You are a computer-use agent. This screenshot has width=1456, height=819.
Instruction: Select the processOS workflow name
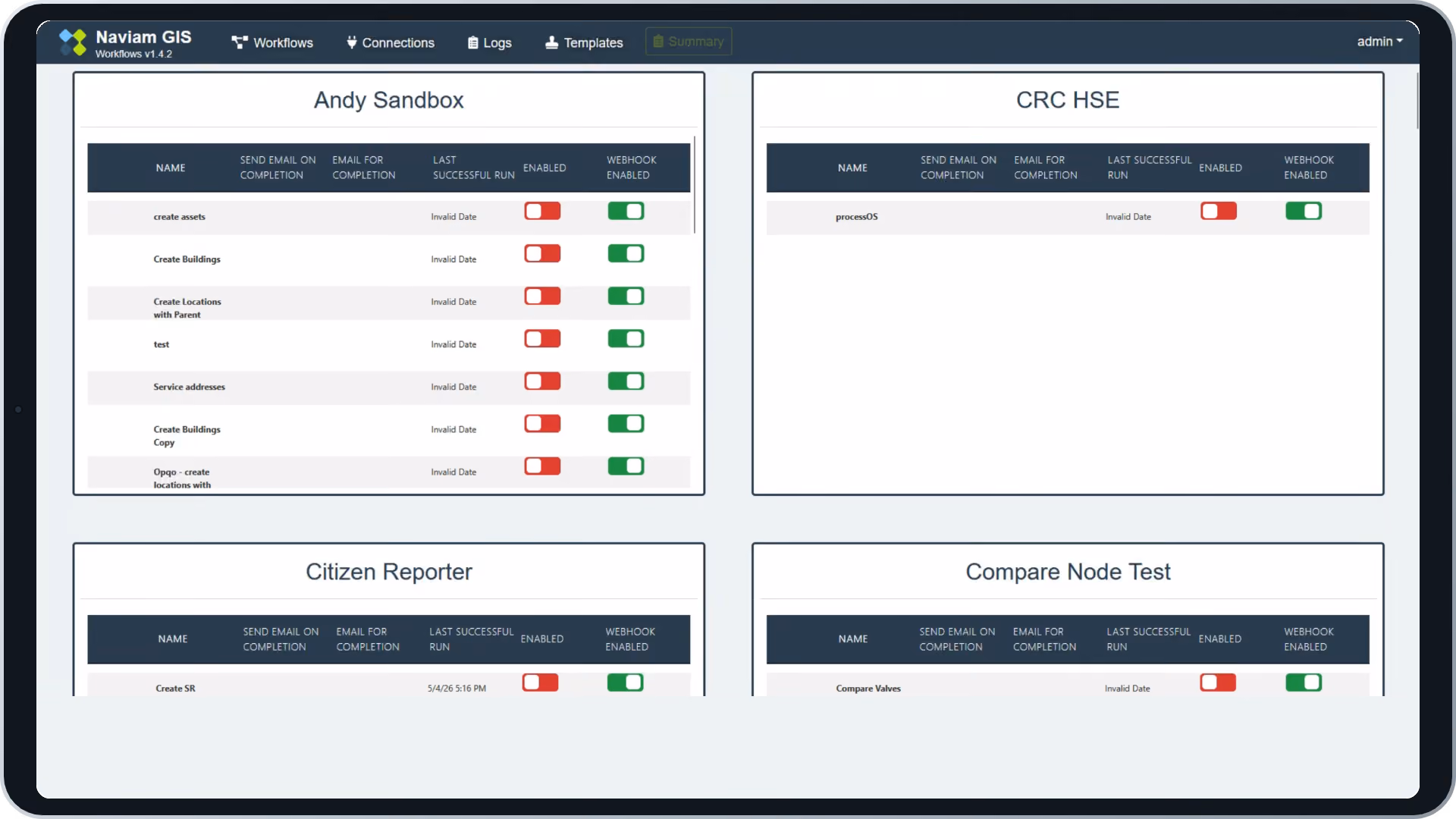point(856,217)
